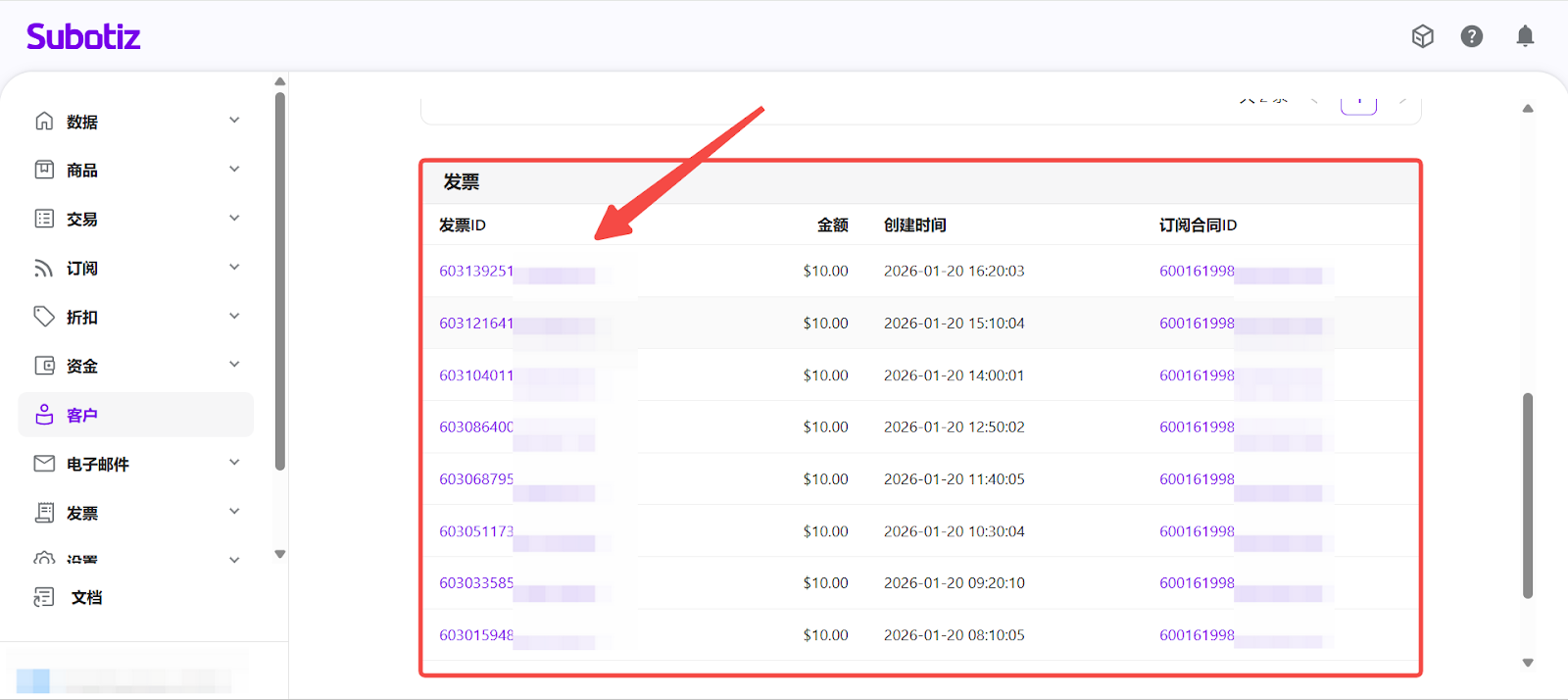Open 文档 from the sidebar bottom

tap(85, 597)
